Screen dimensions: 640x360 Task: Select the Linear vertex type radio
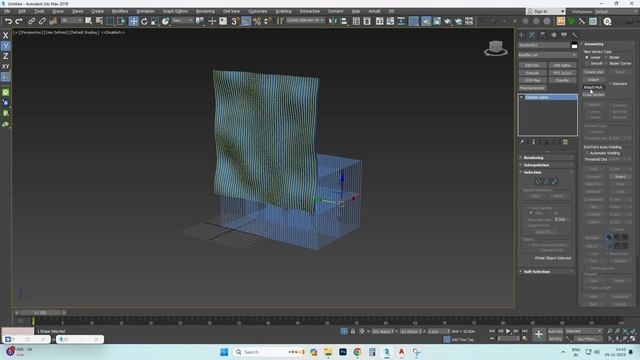tap(587, 58)
